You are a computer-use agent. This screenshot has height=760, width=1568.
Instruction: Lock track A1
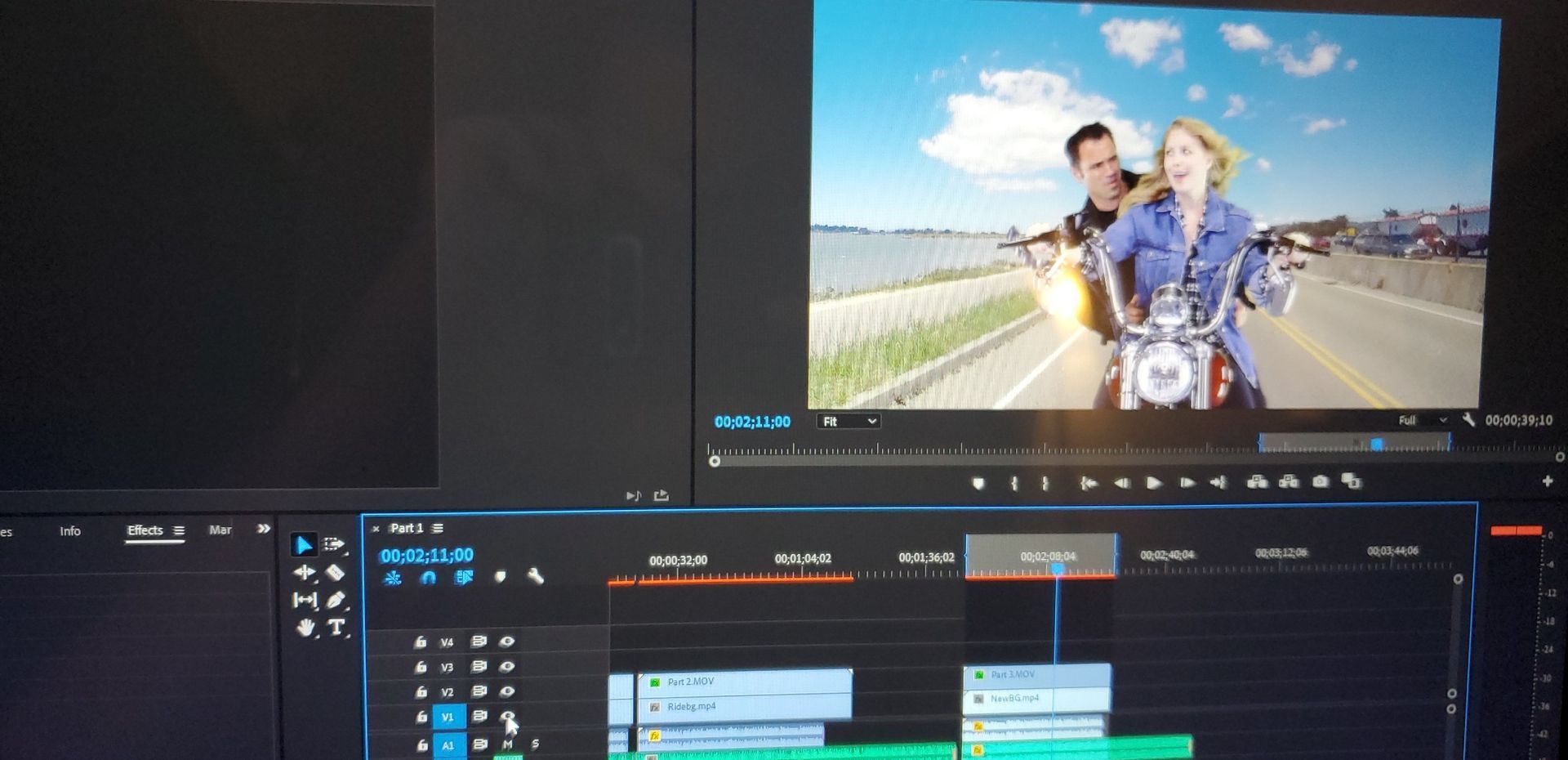pos(421,745)
